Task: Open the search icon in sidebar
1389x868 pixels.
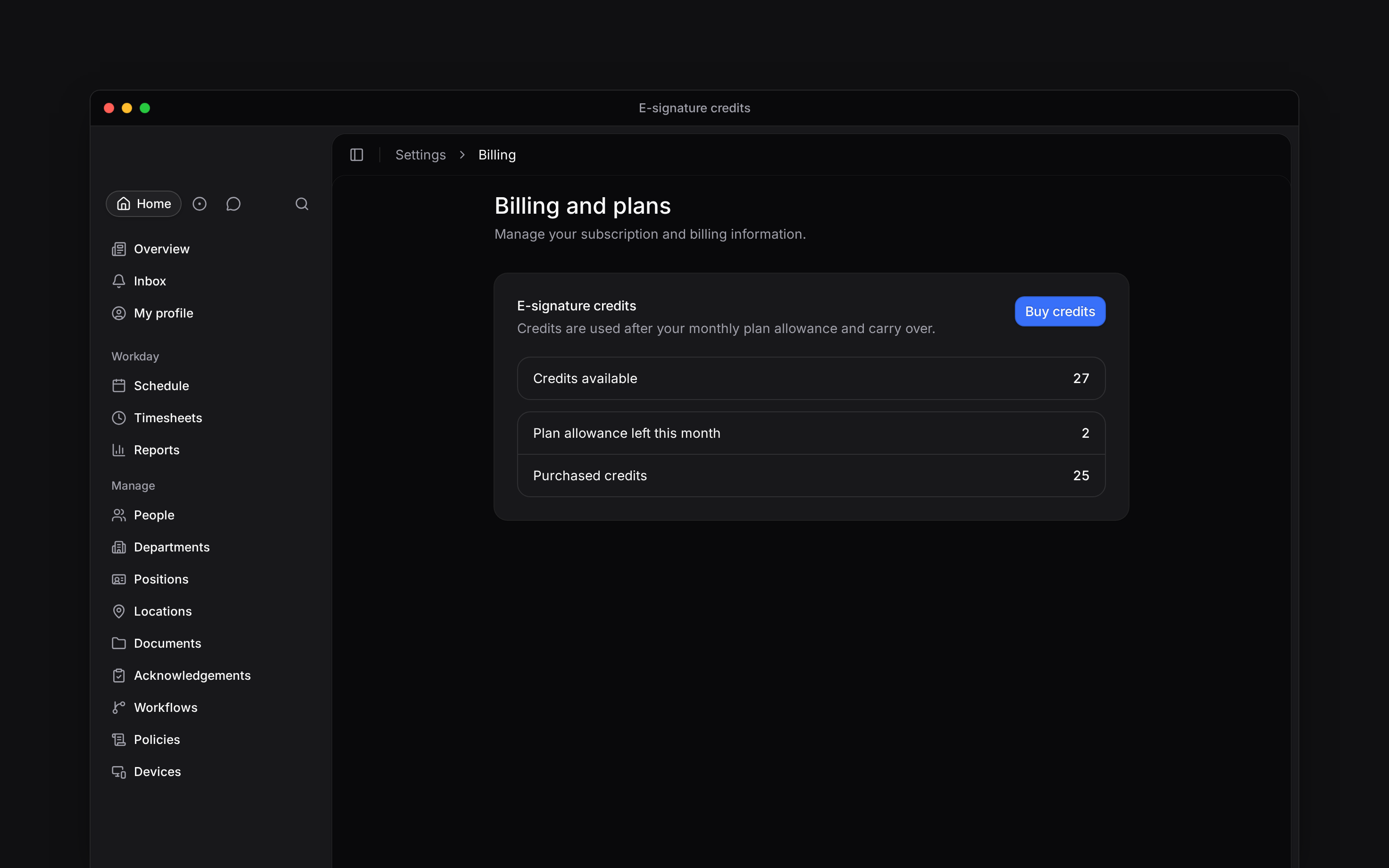Action: pyautogui.click(x=302, y=204)
